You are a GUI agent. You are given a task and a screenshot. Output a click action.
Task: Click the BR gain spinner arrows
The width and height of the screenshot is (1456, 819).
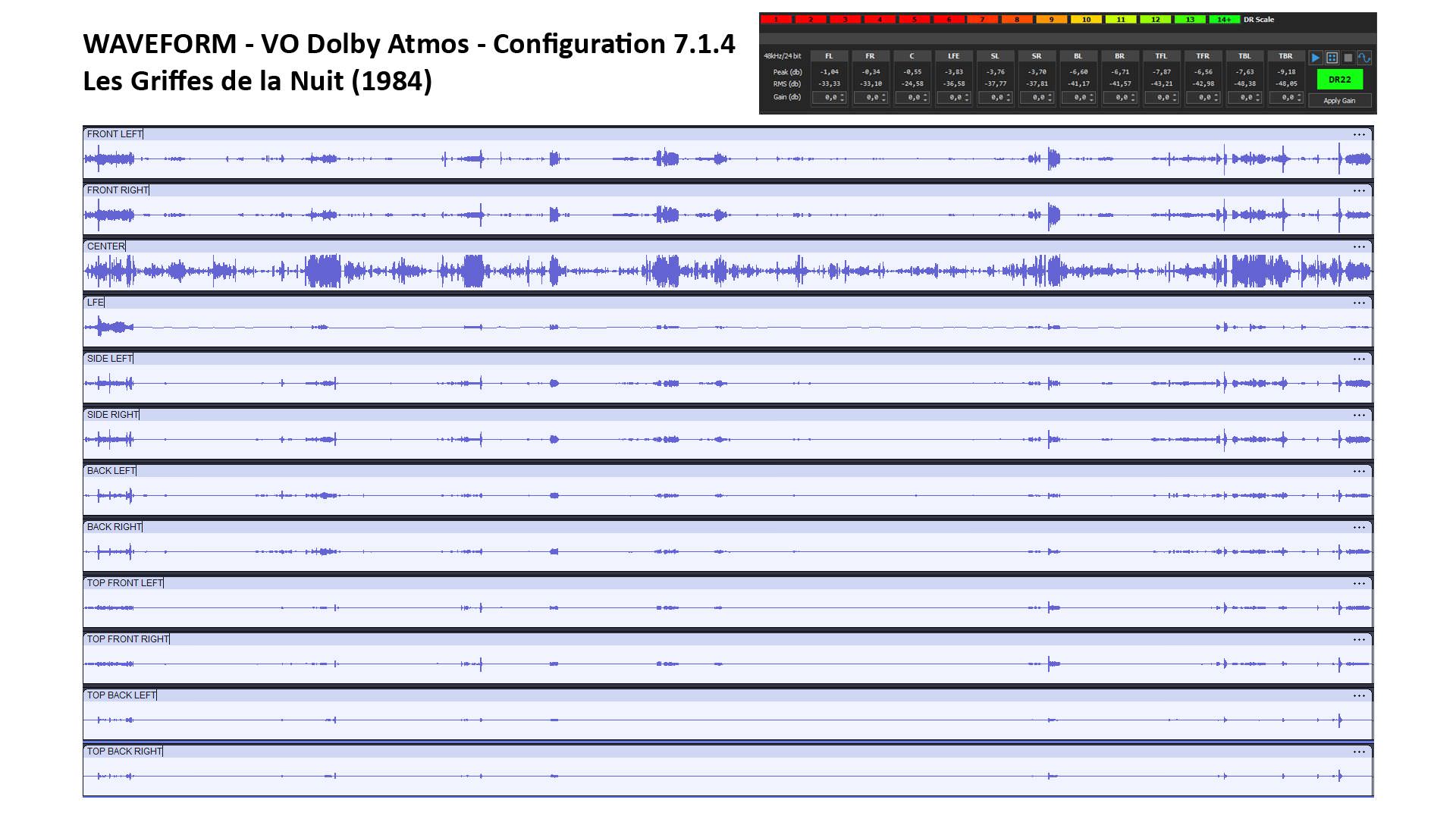click(1134, 98)
